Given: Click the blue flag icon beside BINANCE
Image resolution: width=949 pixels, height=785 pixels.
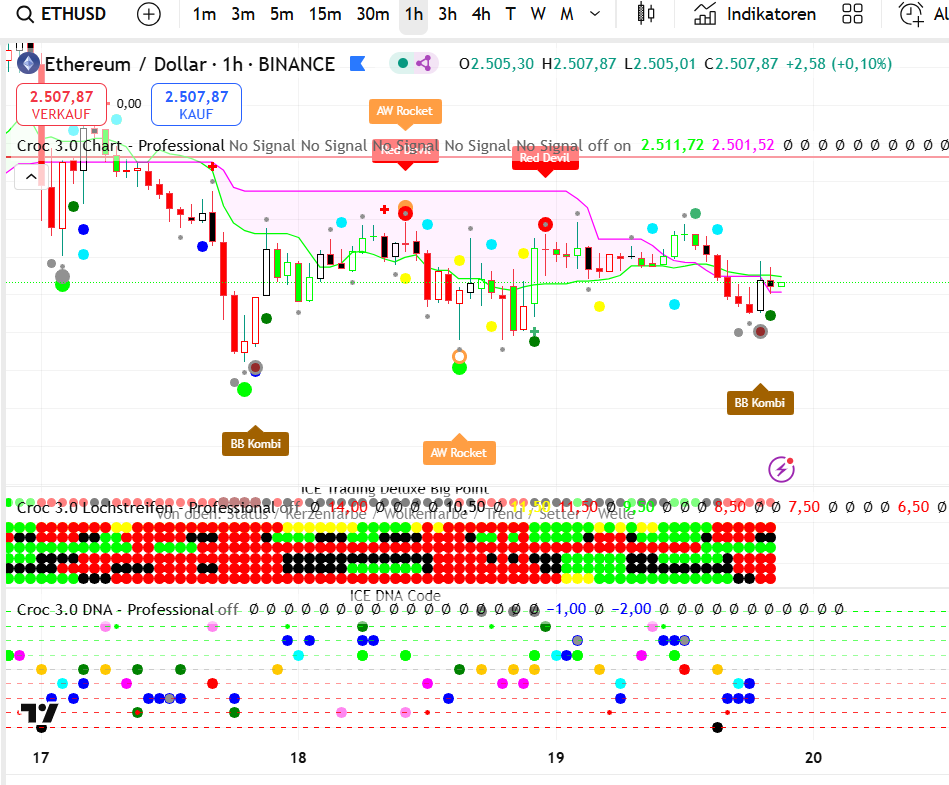Looking at the screenshot, I should pos(357,64).
